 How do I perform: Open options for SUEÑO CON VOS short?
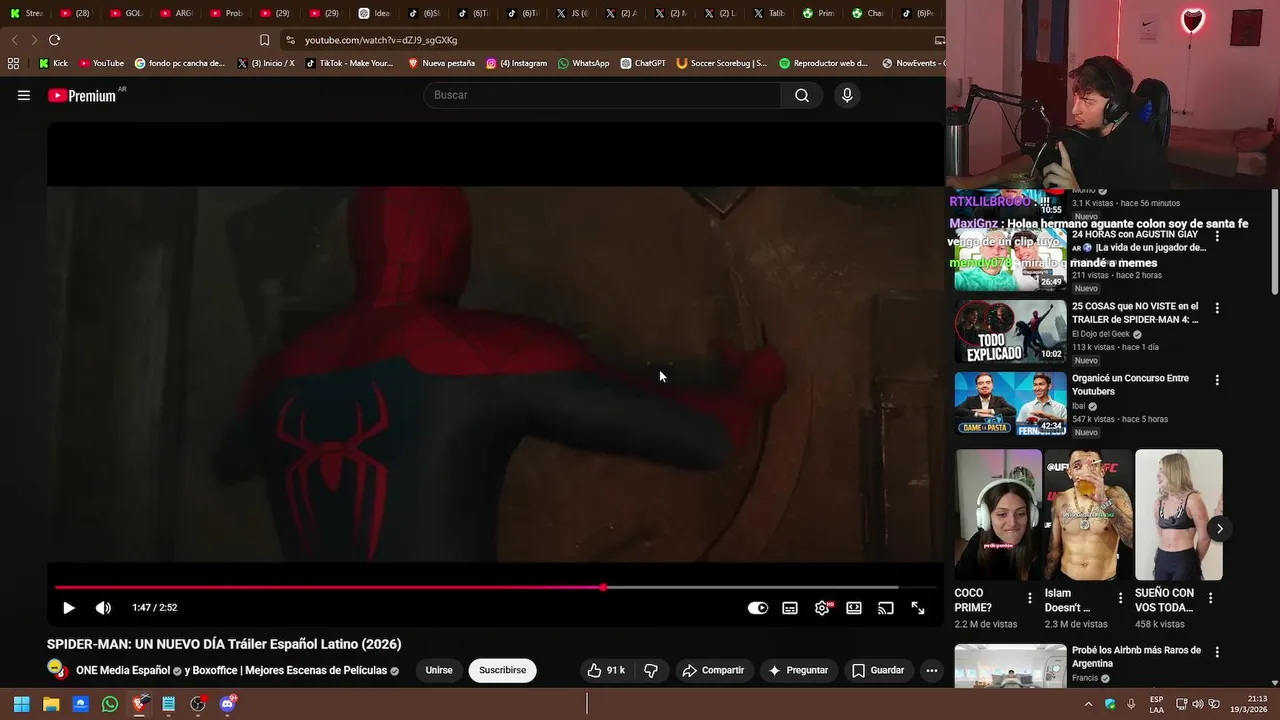[1210, 598]
